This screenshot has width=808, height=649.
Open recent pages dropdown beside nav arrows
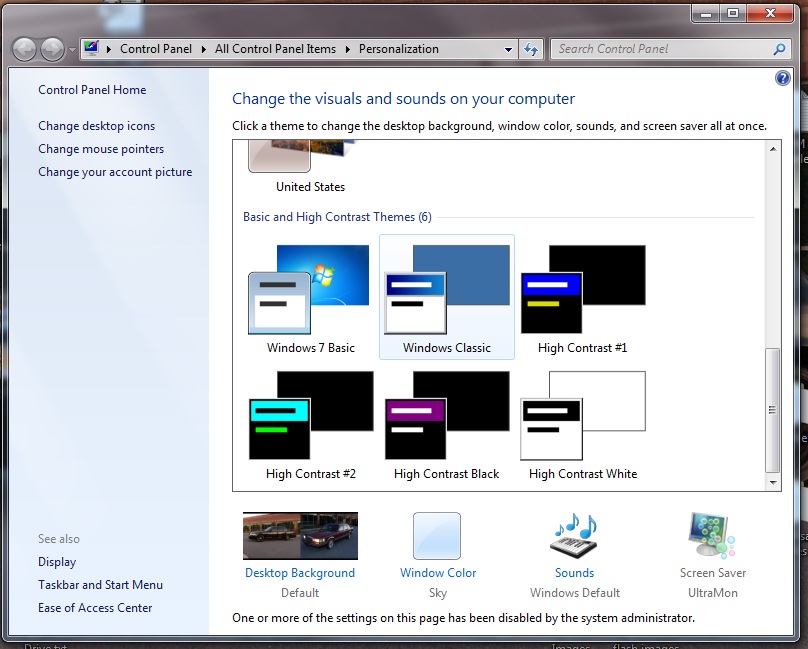(x=72, y=50)
